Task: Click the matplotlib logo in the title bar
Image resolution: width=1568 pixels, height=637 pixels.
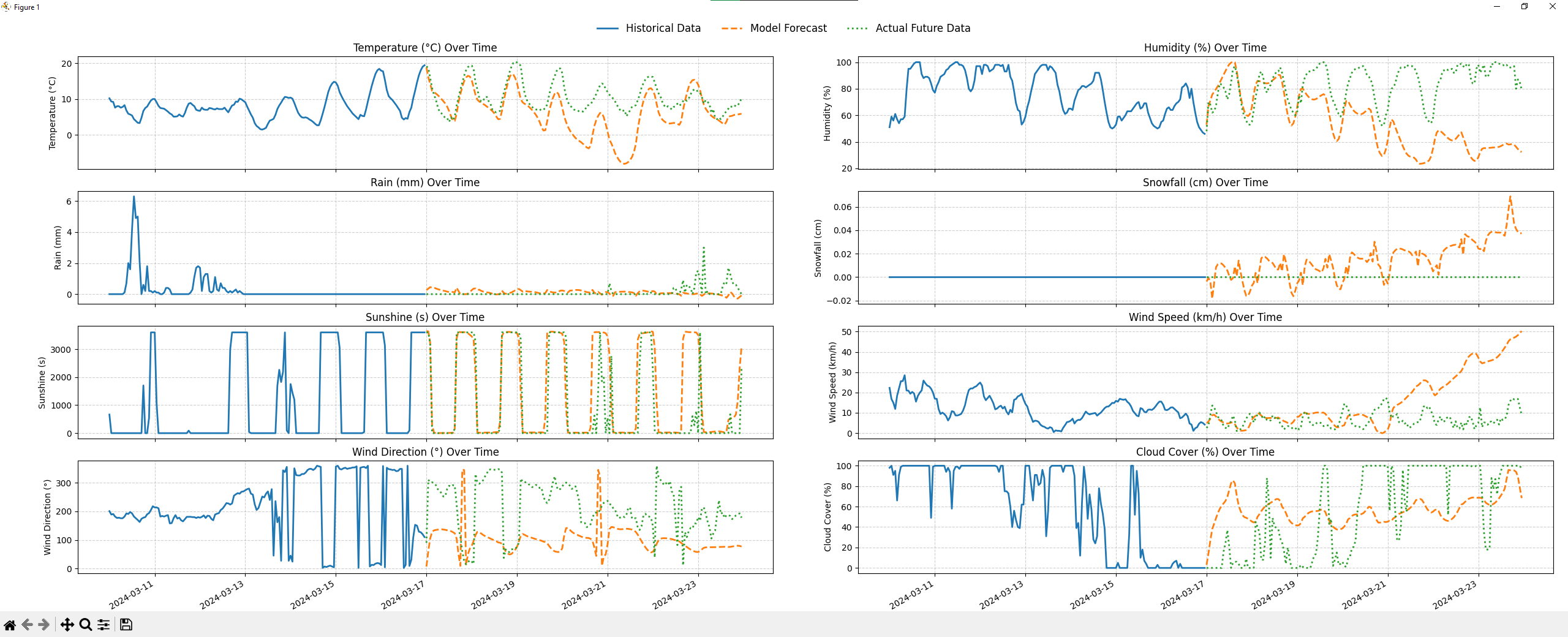Action: coord(5,7)
